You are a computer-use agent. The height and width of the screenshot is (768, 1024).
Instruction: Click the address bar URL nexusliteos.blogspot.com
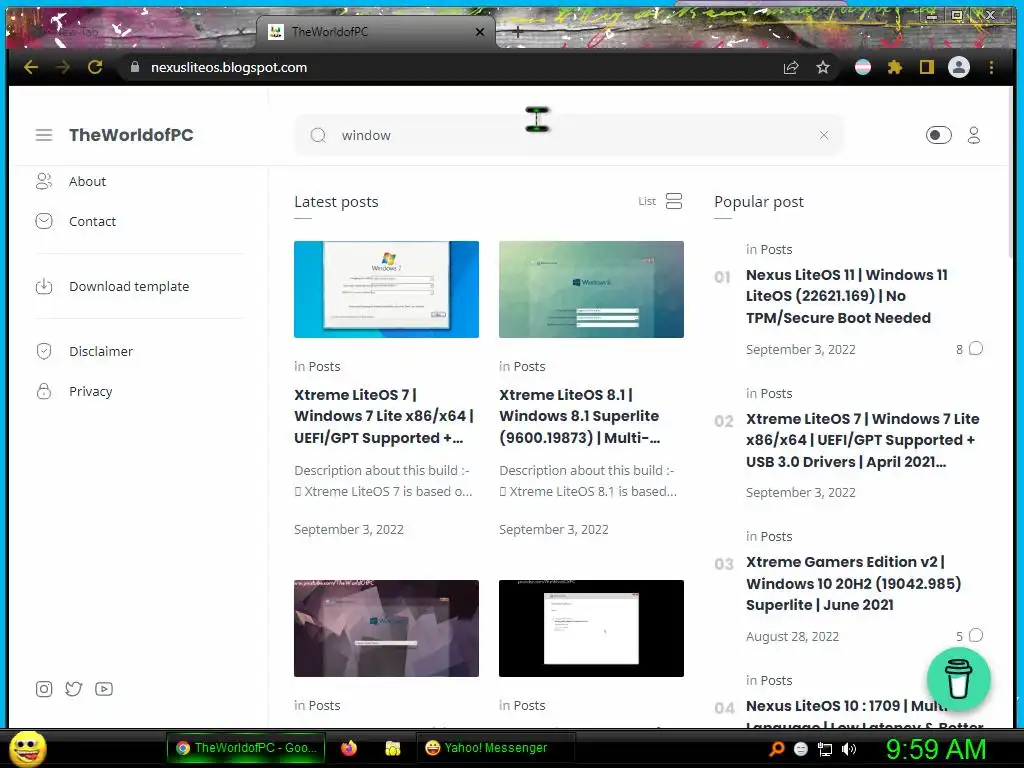[229, 67]
